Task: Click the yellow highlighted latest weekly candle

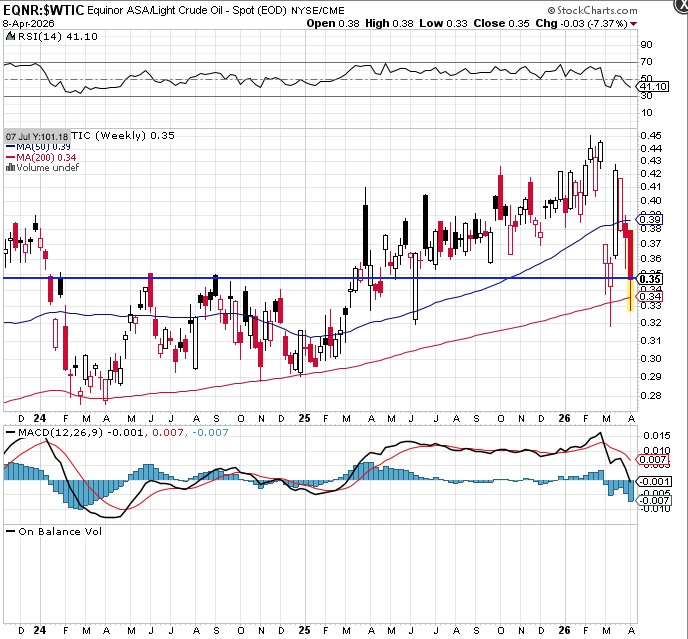Action: pyautogui.click(x=631, y=271)
